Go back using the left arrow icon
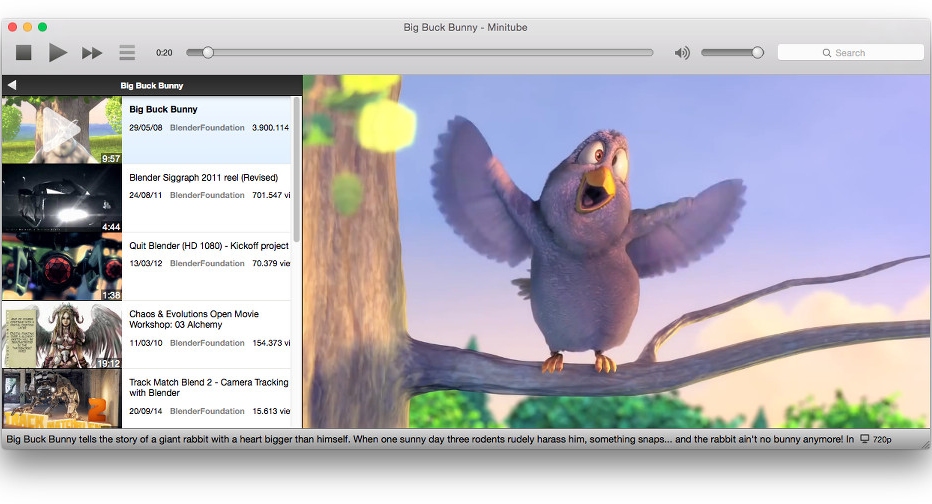 (x=12, y=85)
